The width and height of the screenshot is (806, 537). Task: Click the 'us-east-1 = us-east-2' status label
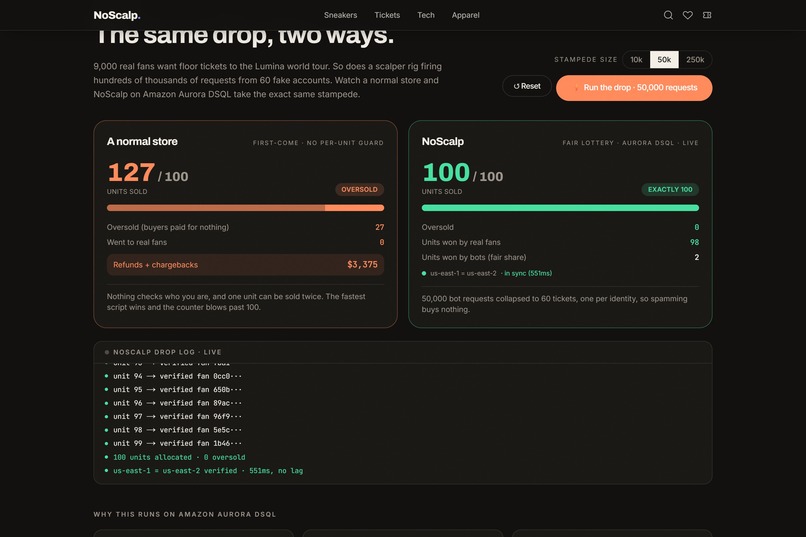coord(463,273)
